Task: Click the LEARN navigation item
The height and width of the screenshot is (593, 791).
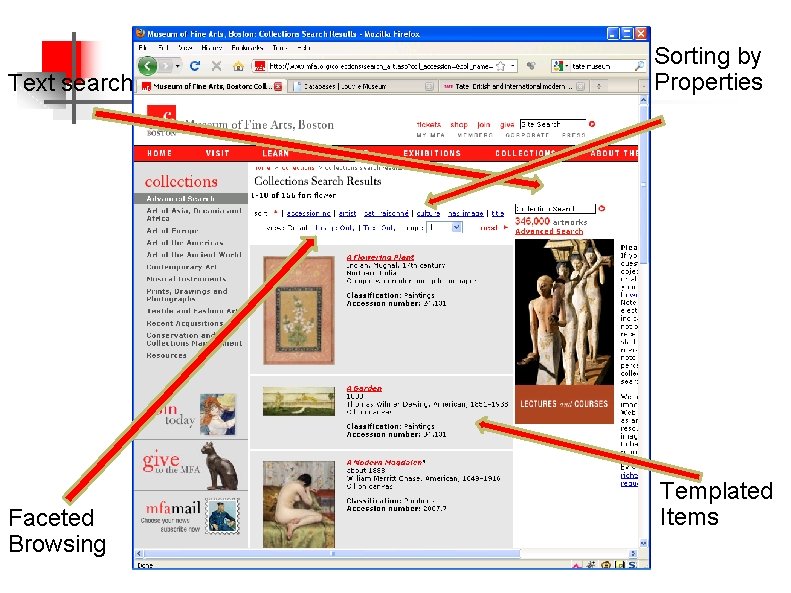Action: (275, 153)
